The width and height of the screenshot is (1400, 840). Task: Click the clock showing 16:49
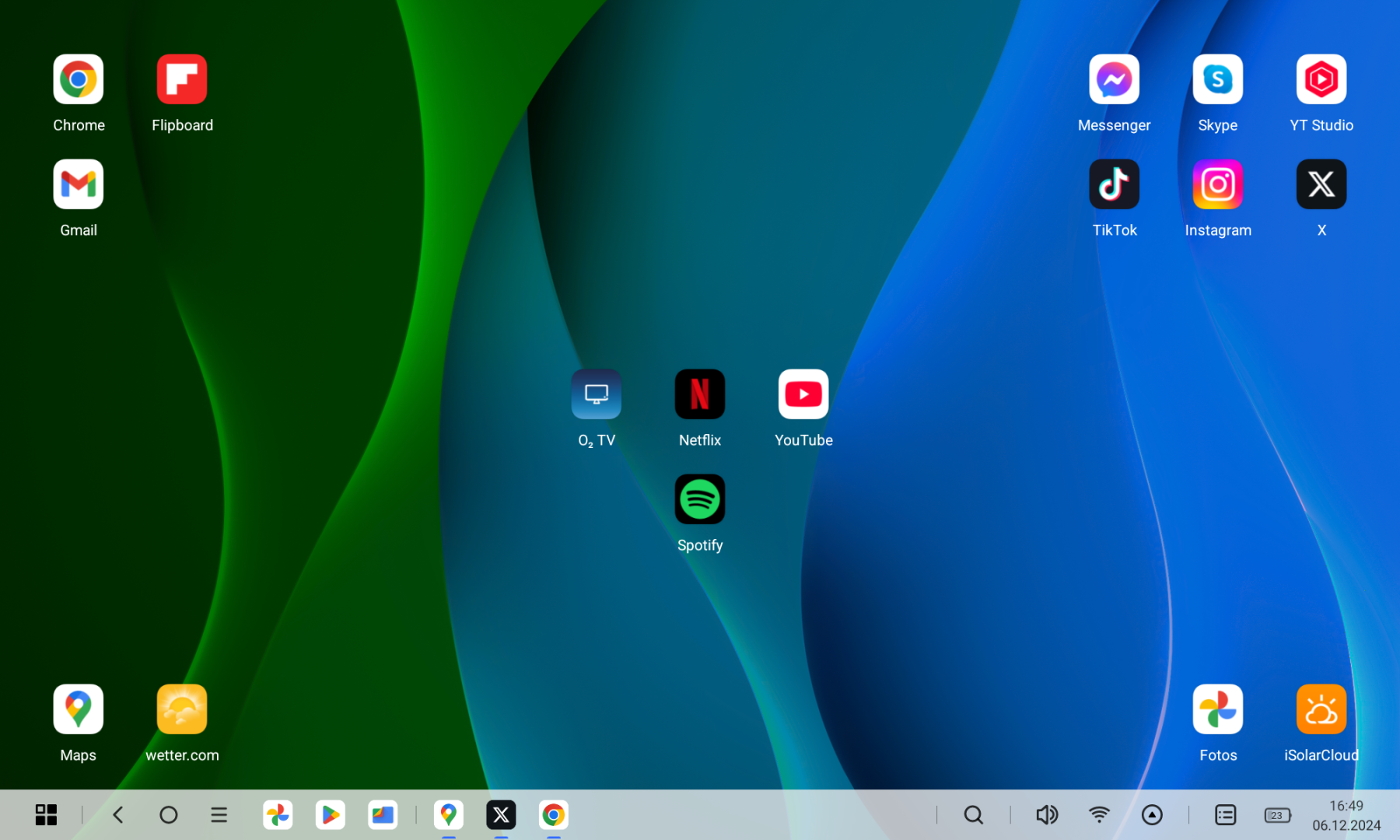click(1346, 806)
